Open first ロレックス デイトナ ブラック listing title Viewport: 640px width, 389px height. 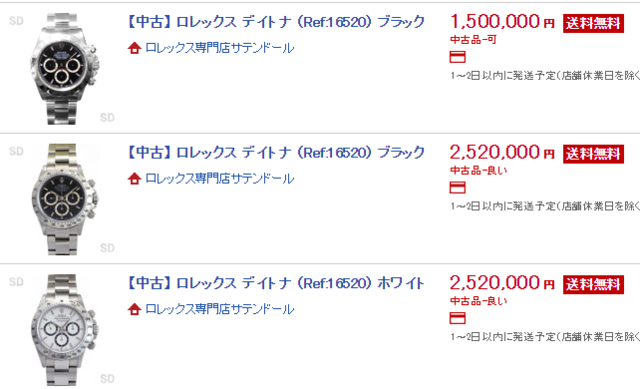pyautogui.click(x=276, y=22)
